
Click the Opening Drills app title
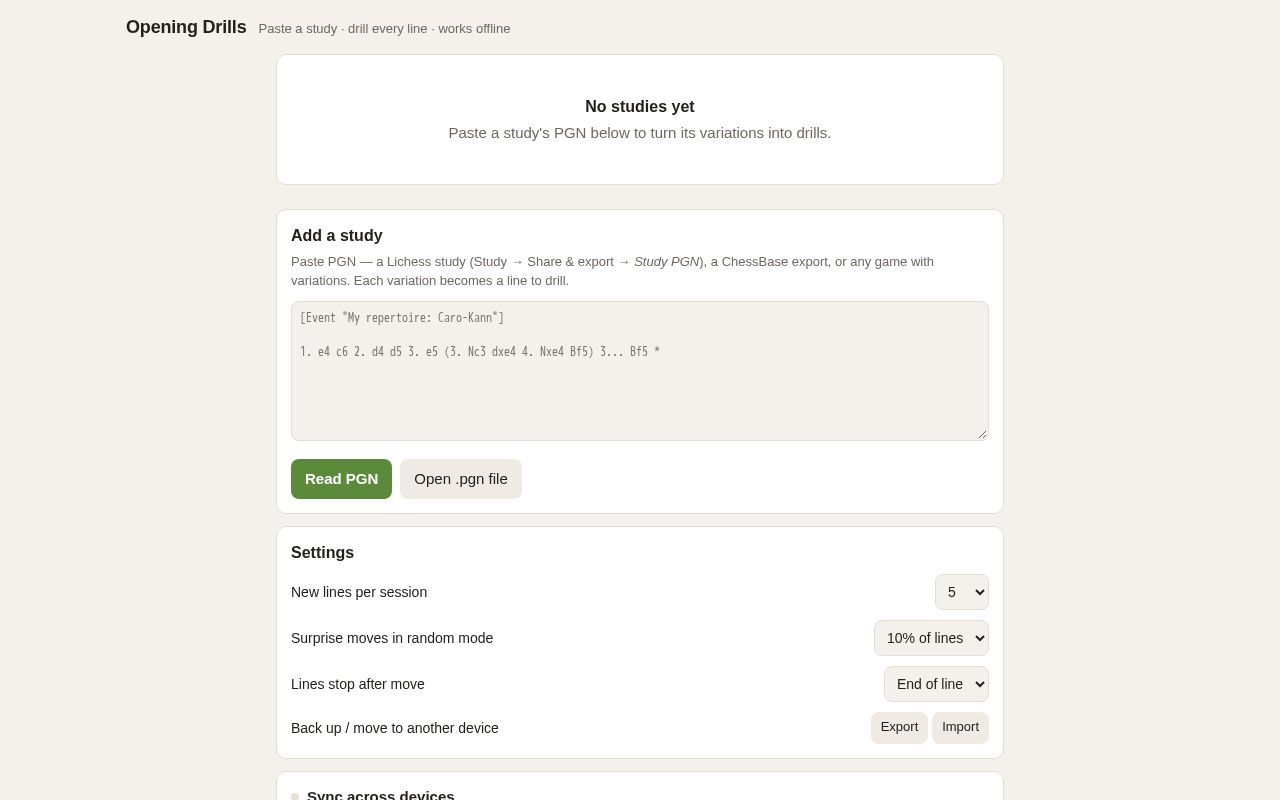click(x=186, y=27)
